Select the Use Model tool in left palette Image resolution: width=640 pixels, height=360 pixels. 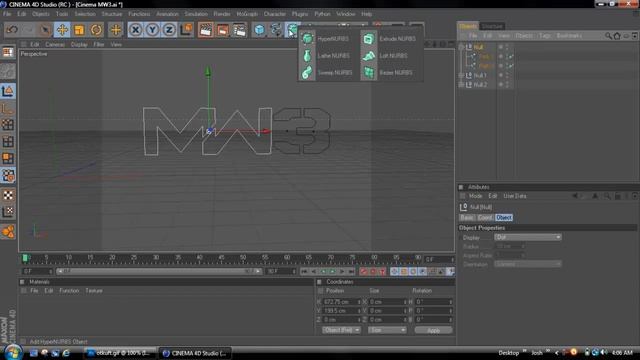click(x=8, y=91)
